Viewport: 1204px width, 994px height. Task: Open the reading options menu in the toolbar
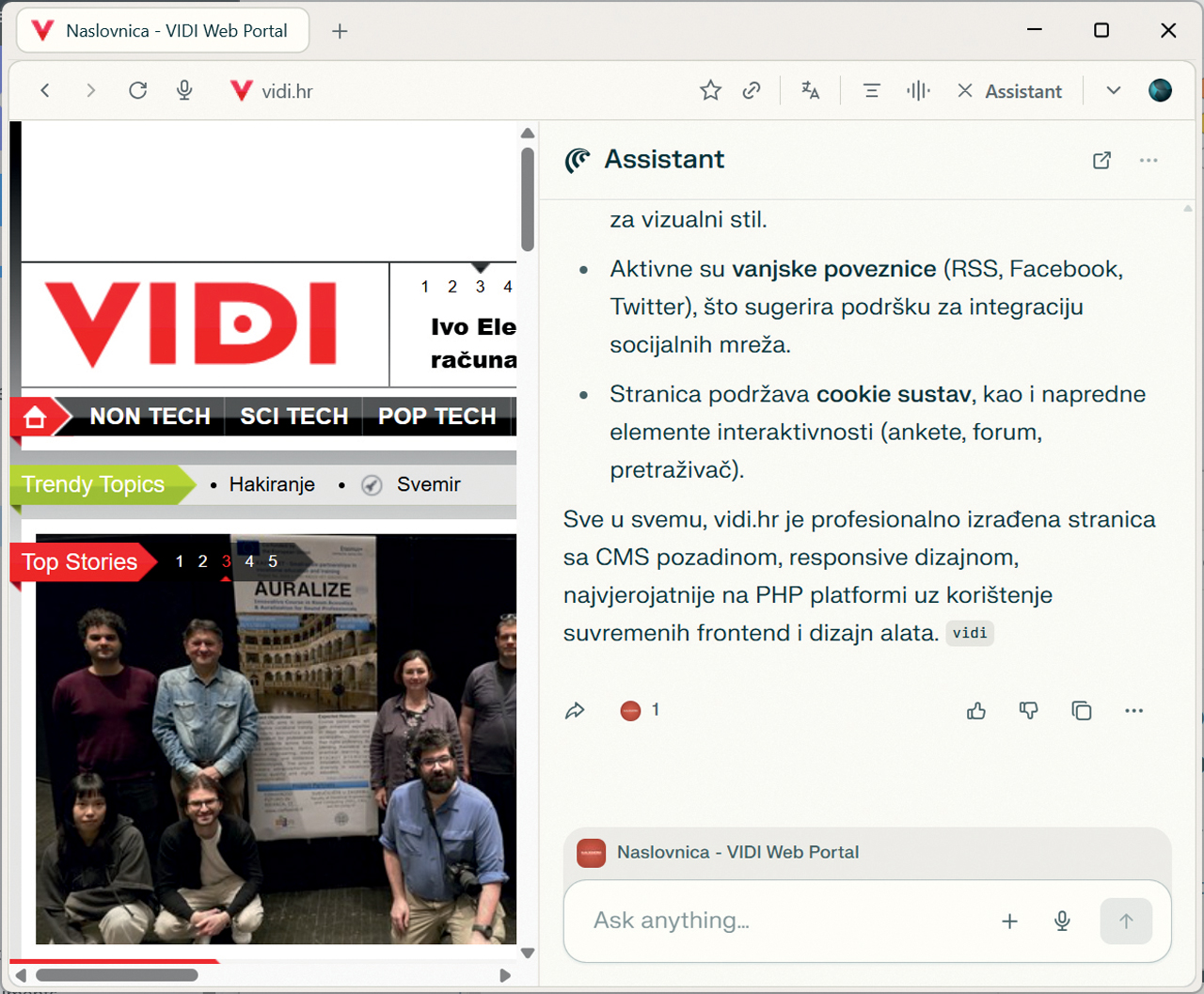coord(871,90)
